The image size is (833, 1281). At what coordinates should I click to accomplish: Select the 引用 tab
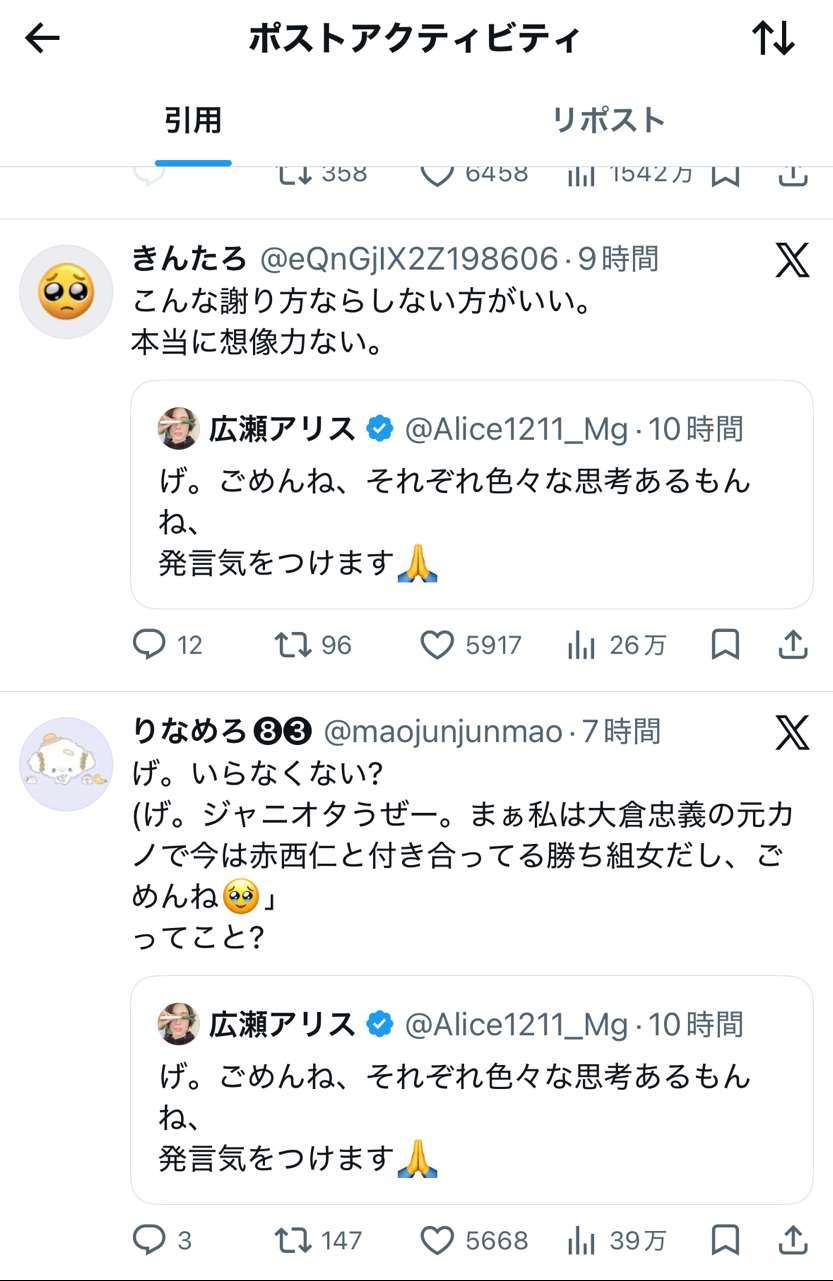point(193,121)
